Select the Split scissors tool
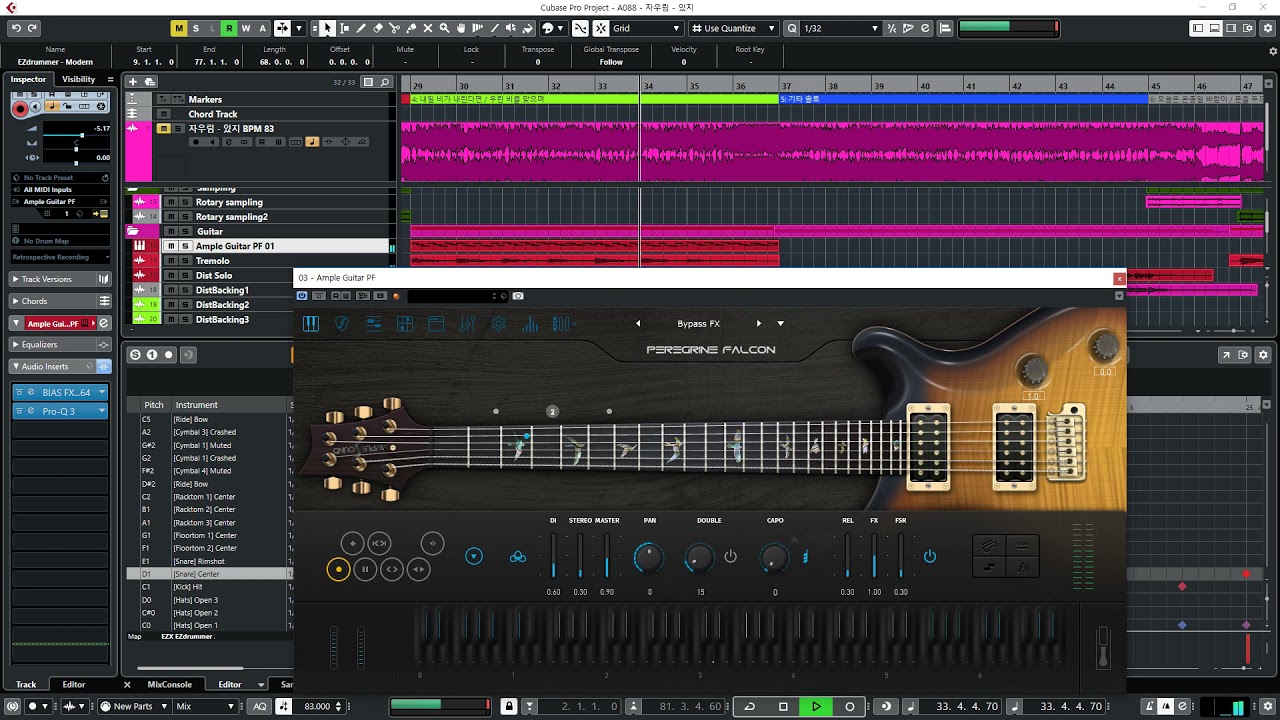Screen dimensions: 1280x720 pyautogui.click(x=395, y=28)
